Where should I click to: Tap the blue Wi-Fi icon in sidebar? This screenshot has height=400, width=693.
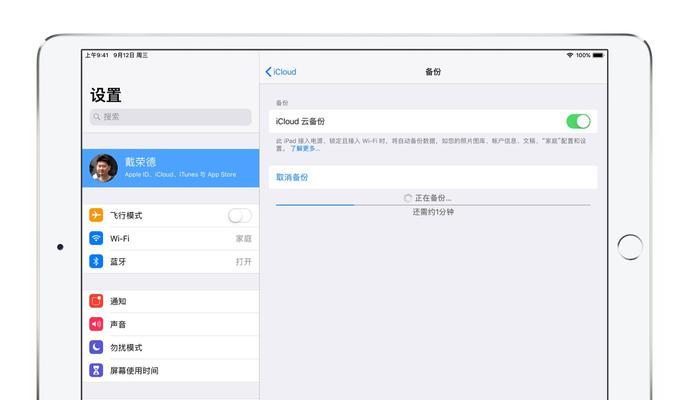pyautogui.click(x=96, y=238)
